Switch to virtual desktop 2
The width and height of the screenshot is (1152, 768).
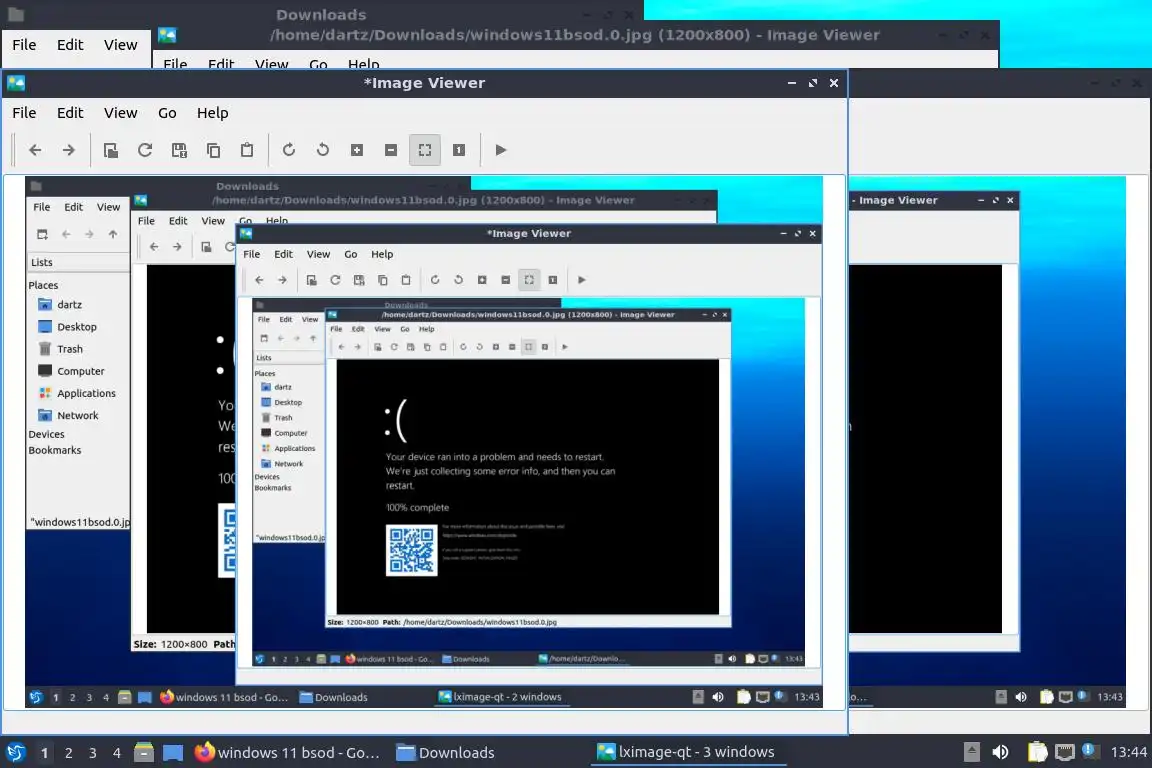click(69, 753)
